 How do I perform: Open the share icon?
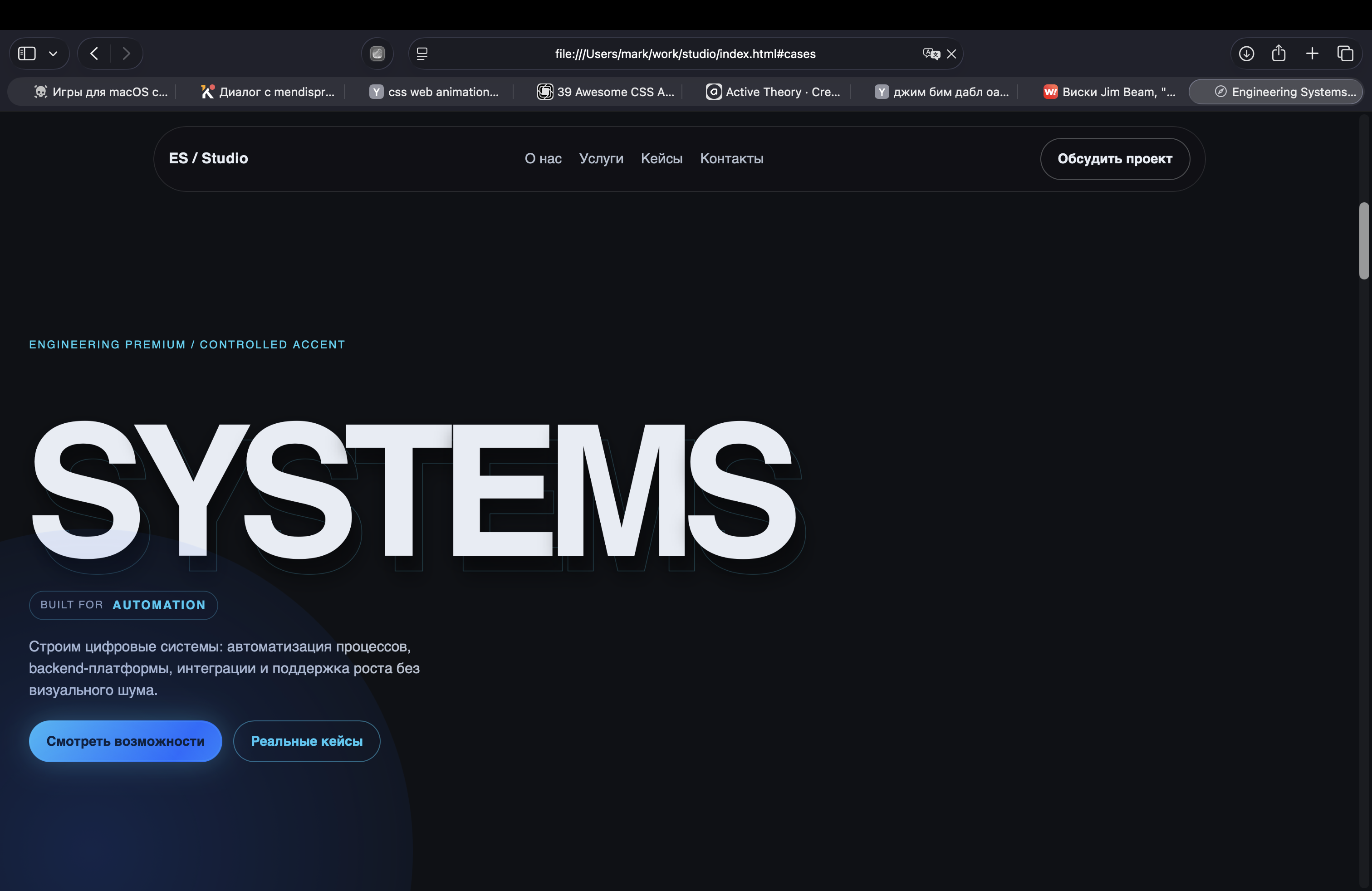(1279, 54)
